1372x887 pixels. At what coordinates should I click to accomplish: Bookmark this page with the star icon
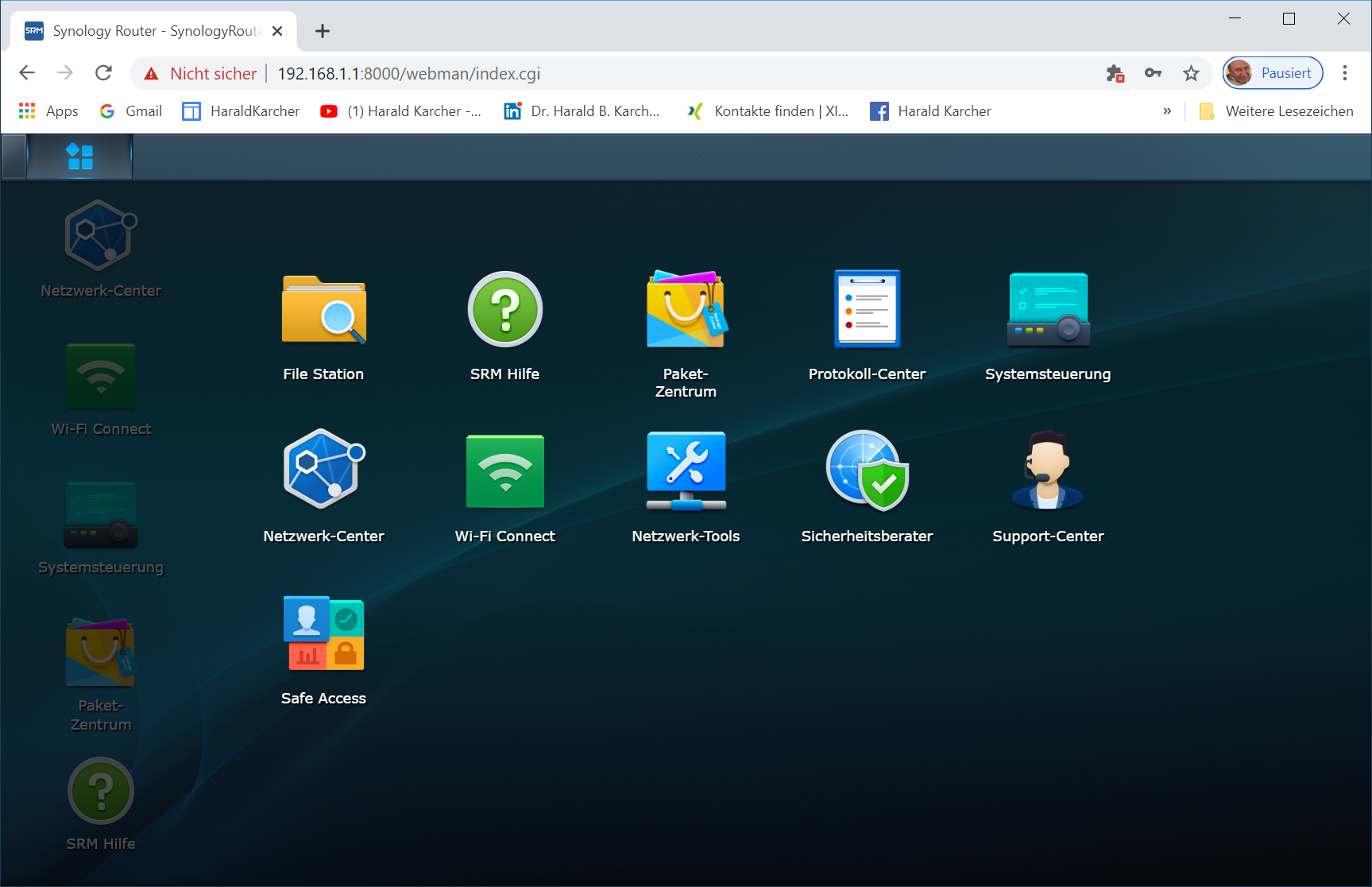1191,73
